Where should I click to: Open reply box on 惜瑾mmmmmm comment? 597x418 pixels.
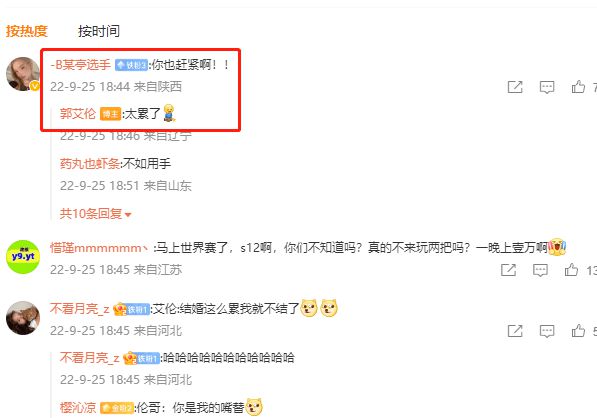tap(540, 270)
